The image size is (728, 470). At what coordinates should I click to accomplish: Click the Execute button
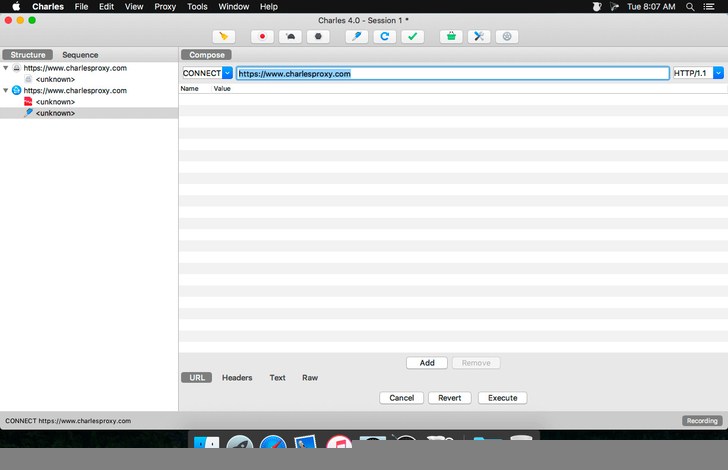click(502, 398)
